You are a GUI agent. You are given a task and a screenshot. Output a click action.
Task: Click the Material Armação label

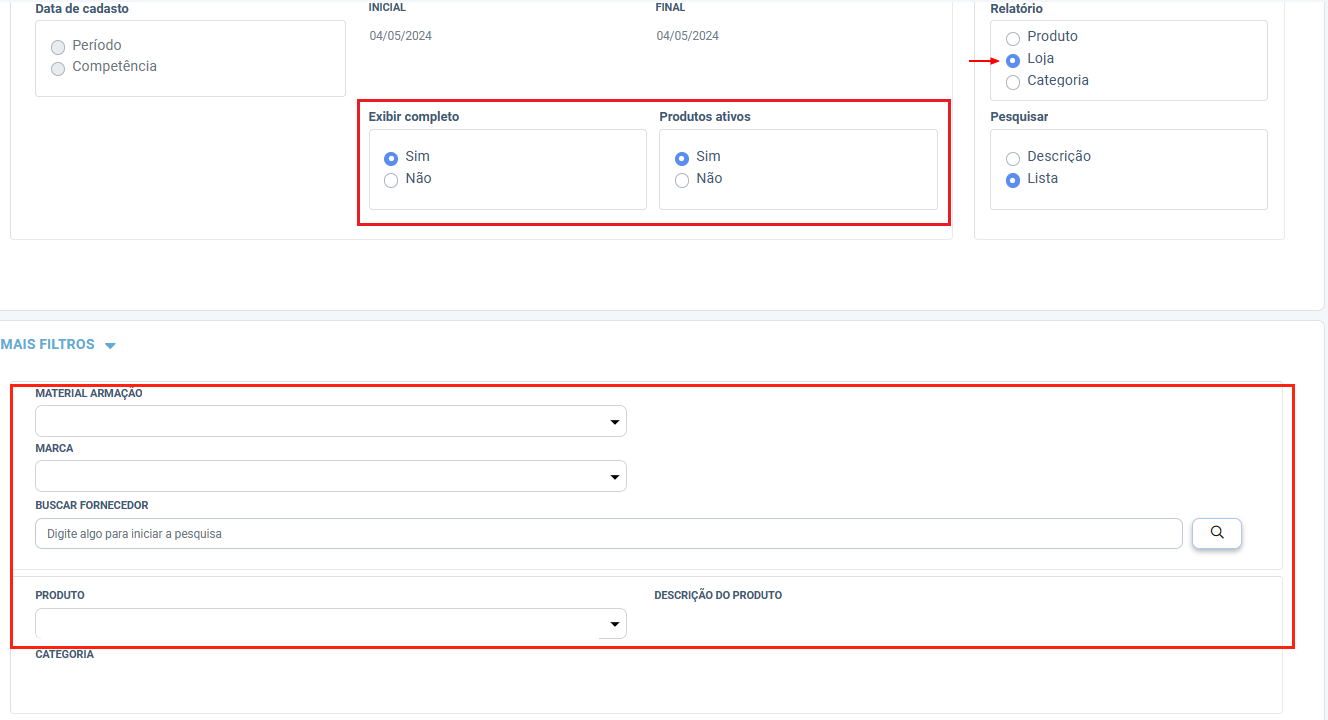89,394
